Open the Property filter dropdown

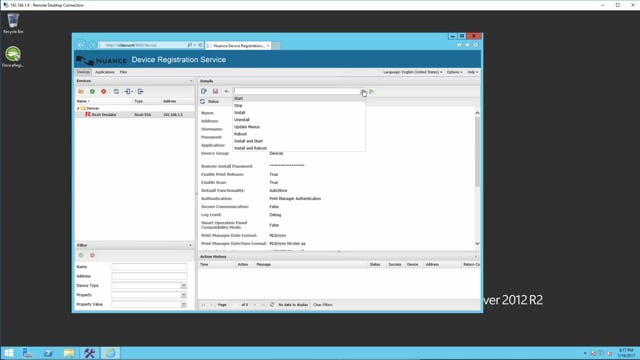tap(184, 295)
